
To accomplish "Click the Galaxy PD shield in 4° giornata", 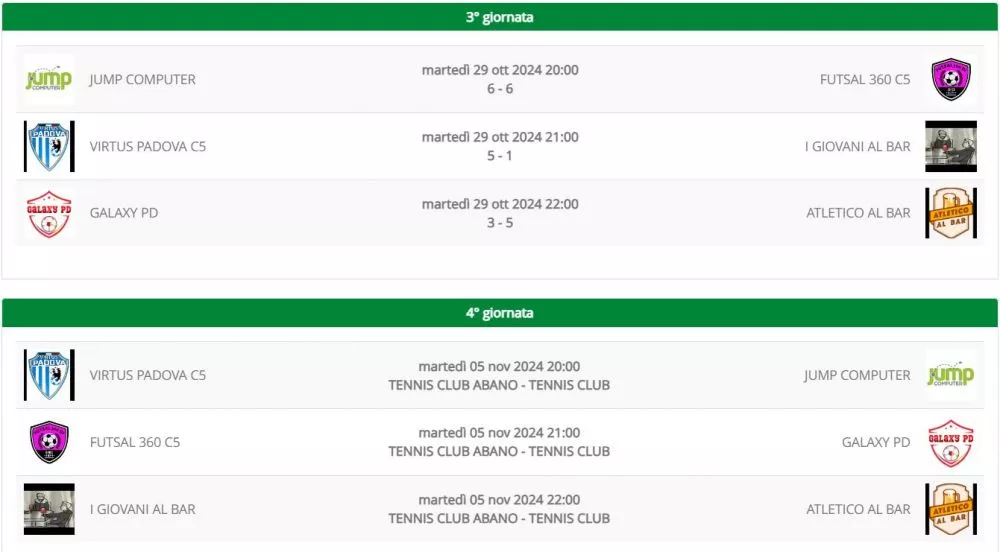I will point(951,442).
